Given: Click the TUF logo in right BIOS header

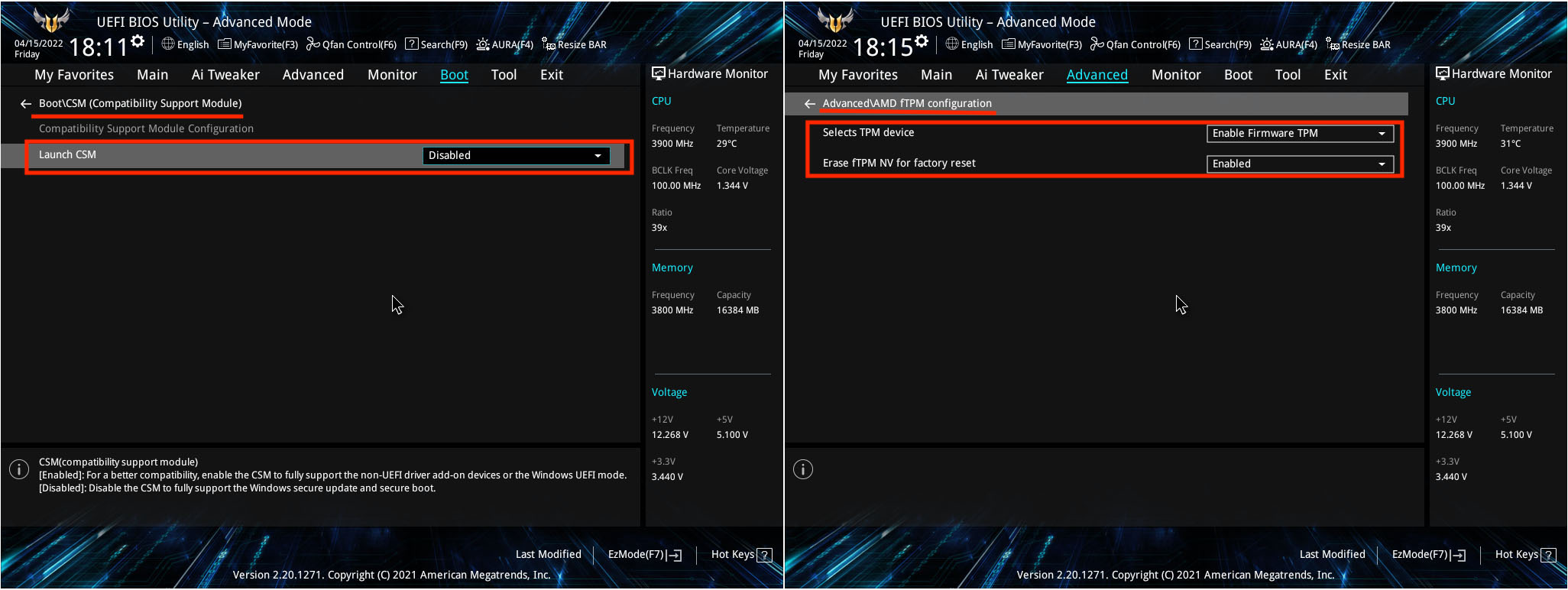Looking at the screenshot, I should coord(836,21).
